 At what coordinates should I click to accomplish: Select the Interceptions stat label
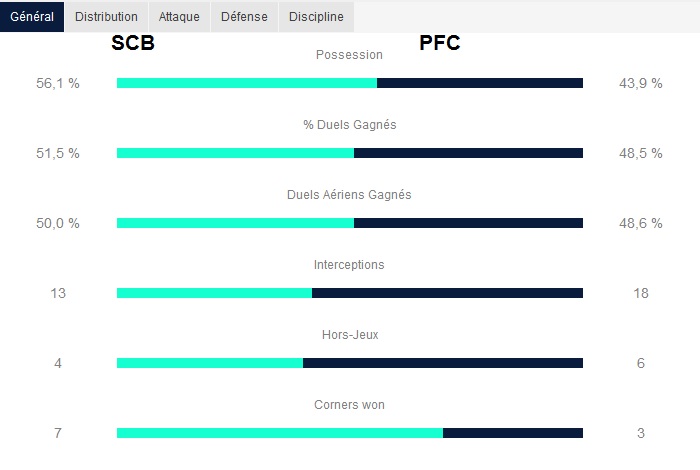[349, 265]
